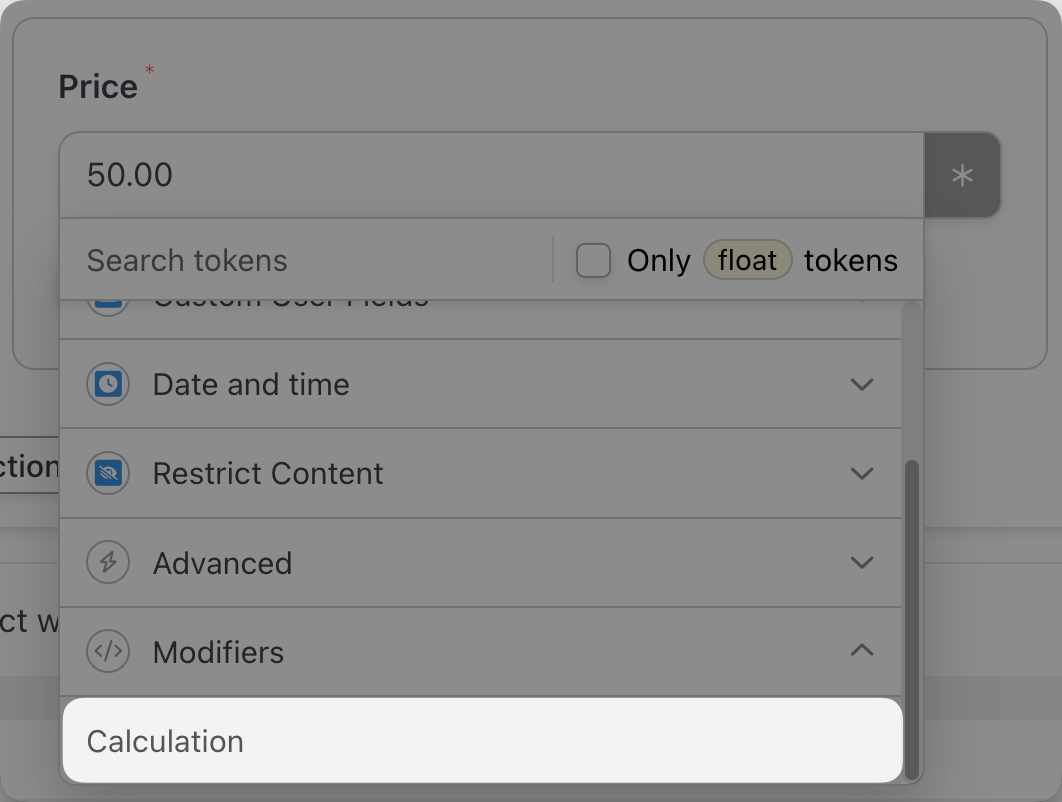Expand the Date and time chevron
The image size is (1062, 802).
(x=861, y=384)
